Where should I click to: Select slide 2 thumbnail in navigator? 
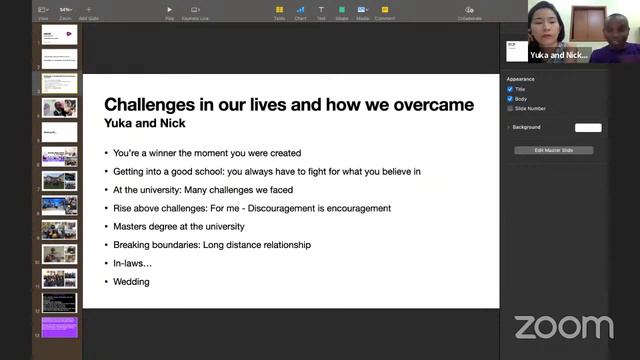pyautogui.click(x=60, y=59)
